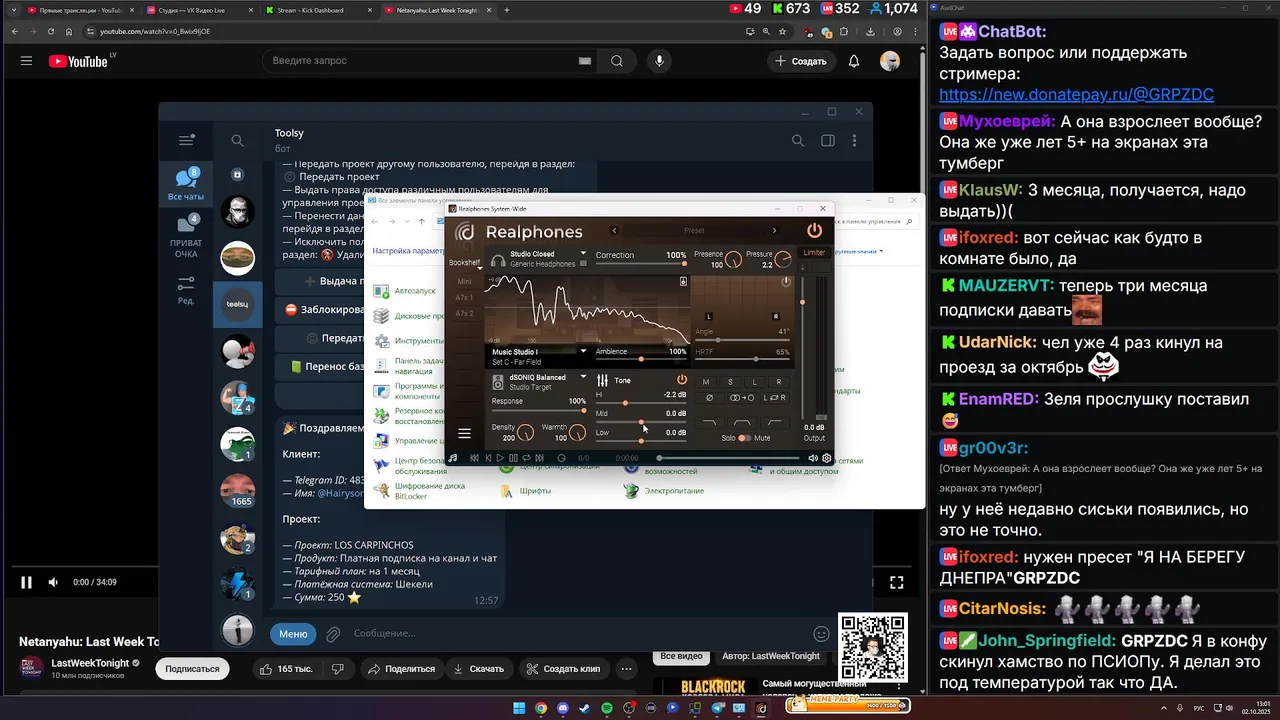This screenshot has height=720, width=1280.
Task: Open the YouTube guide hamburger menu
Action: (x=26, y=61)
